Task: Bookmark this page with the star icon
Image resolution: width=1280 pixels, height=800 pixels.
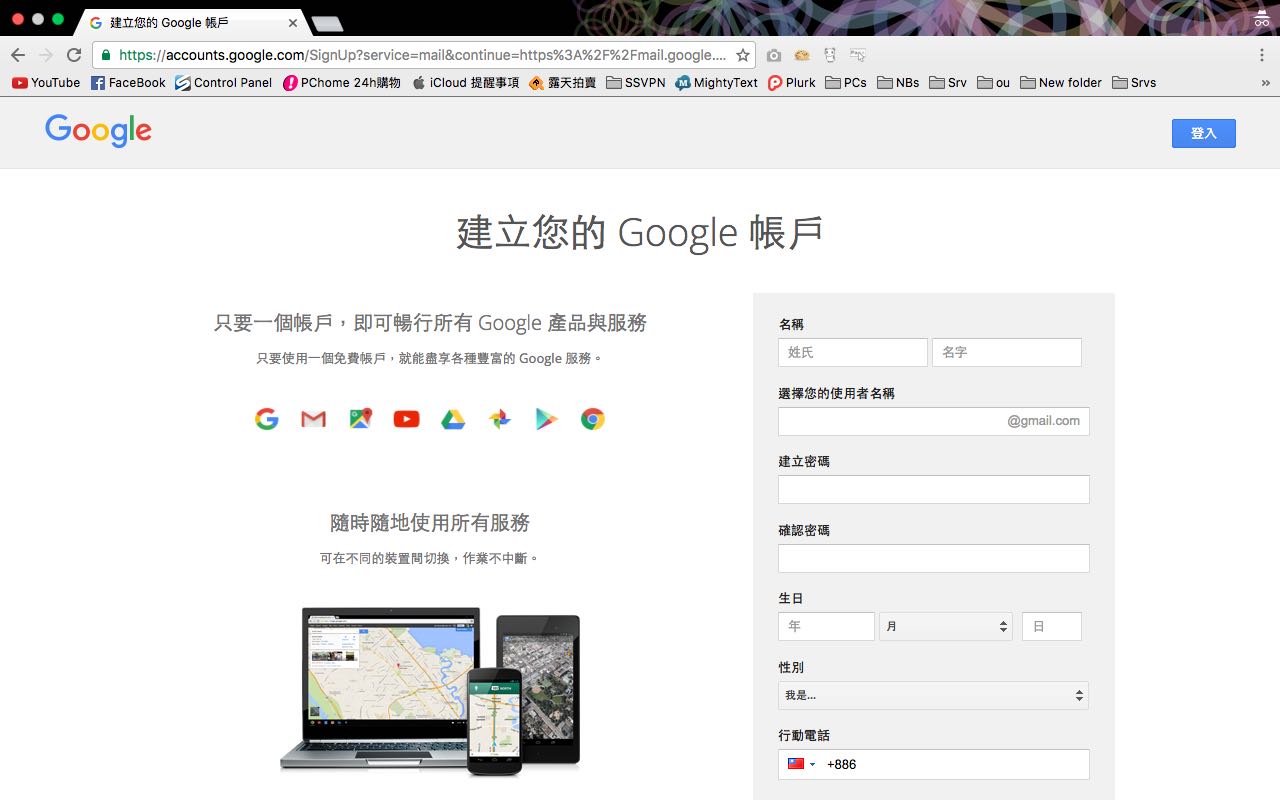Action: coord(742,56)
